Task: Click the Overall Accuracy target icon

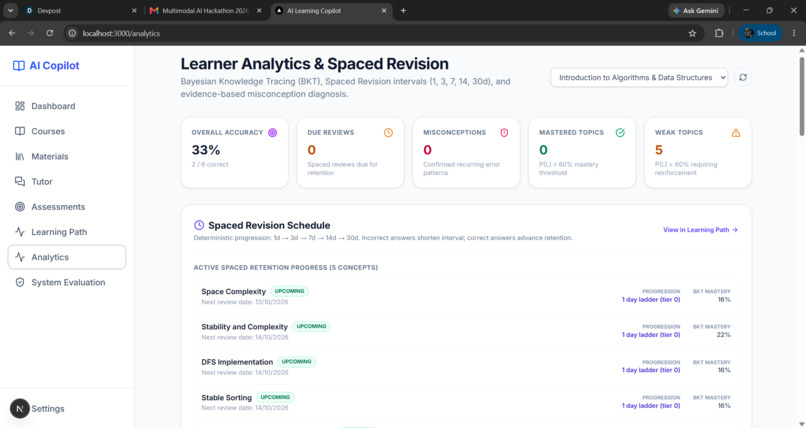Action: (272, 133)
